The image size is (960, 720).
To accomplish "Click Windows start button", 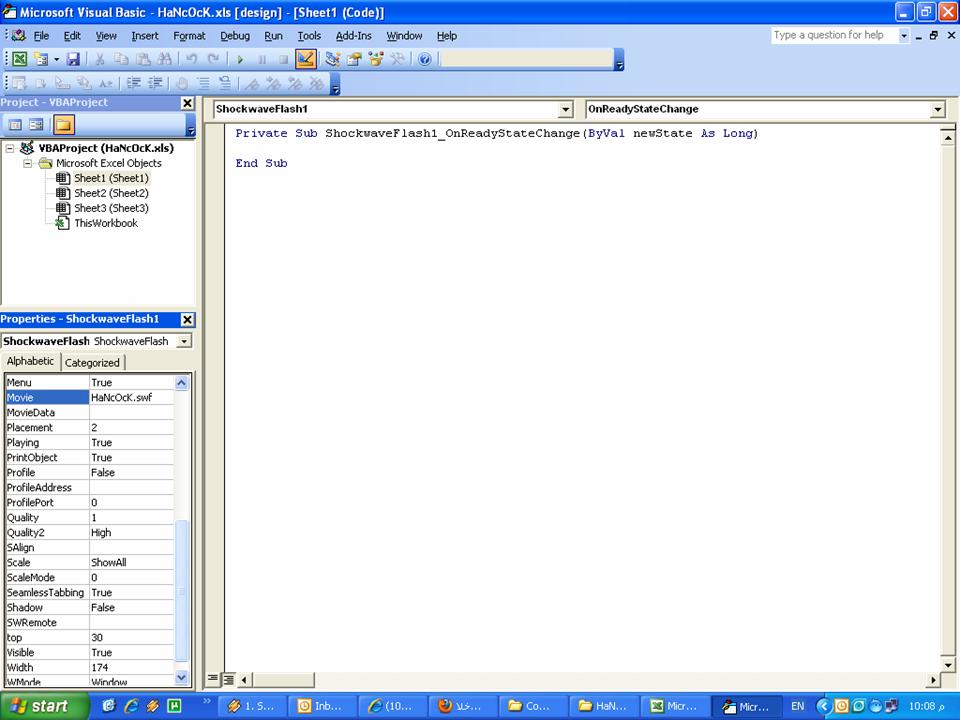I will 43,706.
